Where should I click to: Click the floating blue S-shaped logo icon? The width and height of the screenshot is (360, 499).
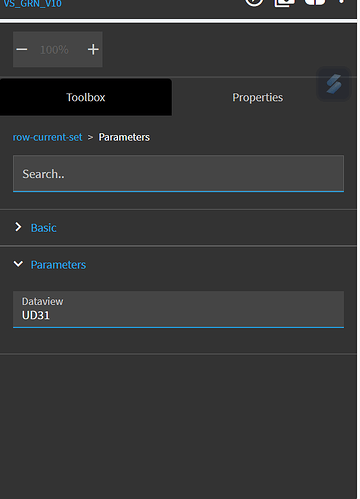pyautogui.click(x=334, y=84)
